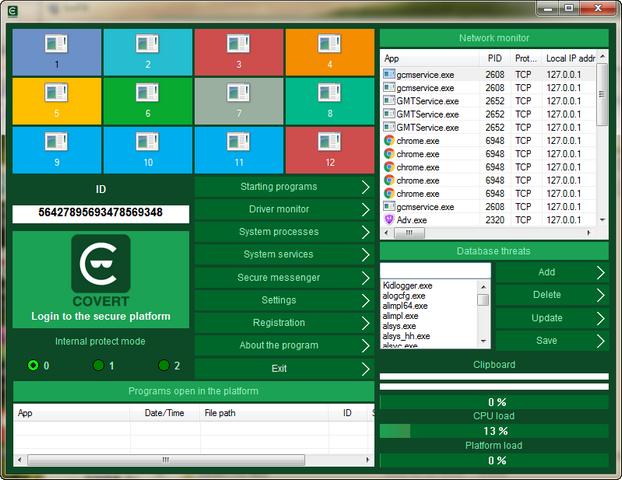Screen dimensions: 622x480
Task: Open the Settings entry
Action: [x=284, y=300]
